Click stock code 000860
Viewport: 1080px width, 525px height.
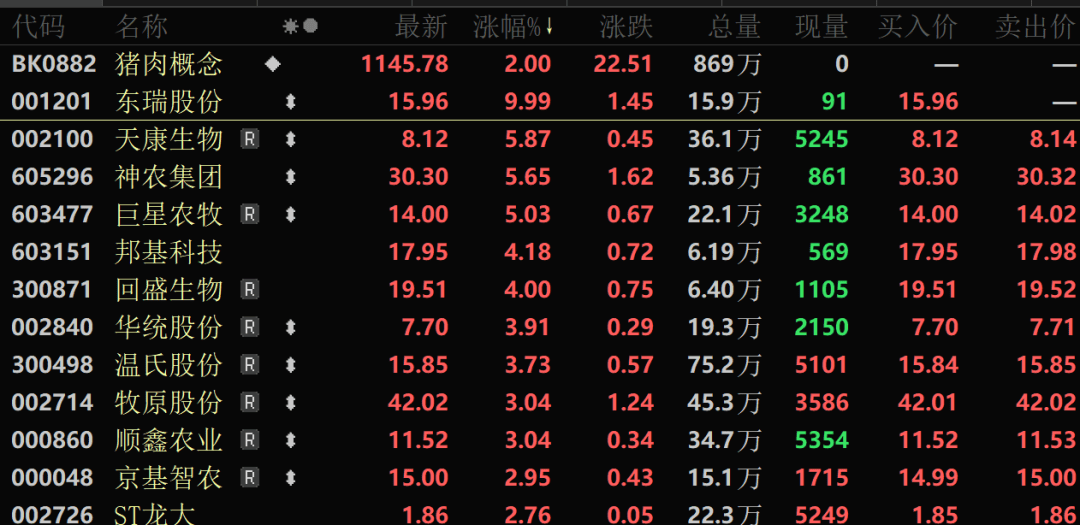(x=52, y=440)
